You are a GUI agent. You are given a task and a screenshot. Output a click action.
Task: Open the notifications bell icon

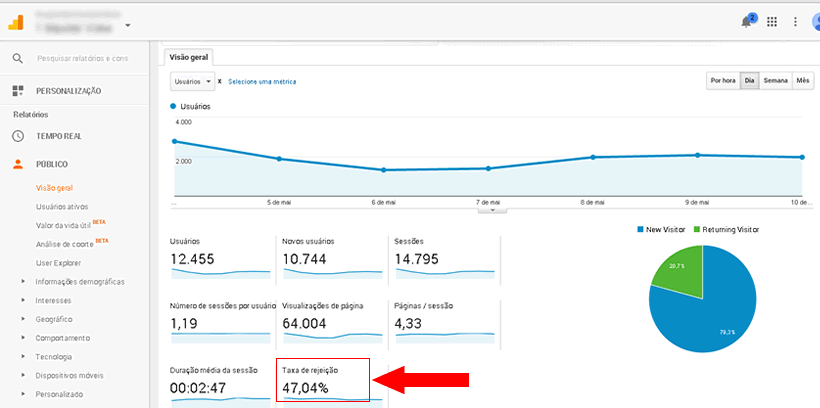pos(746,22)
